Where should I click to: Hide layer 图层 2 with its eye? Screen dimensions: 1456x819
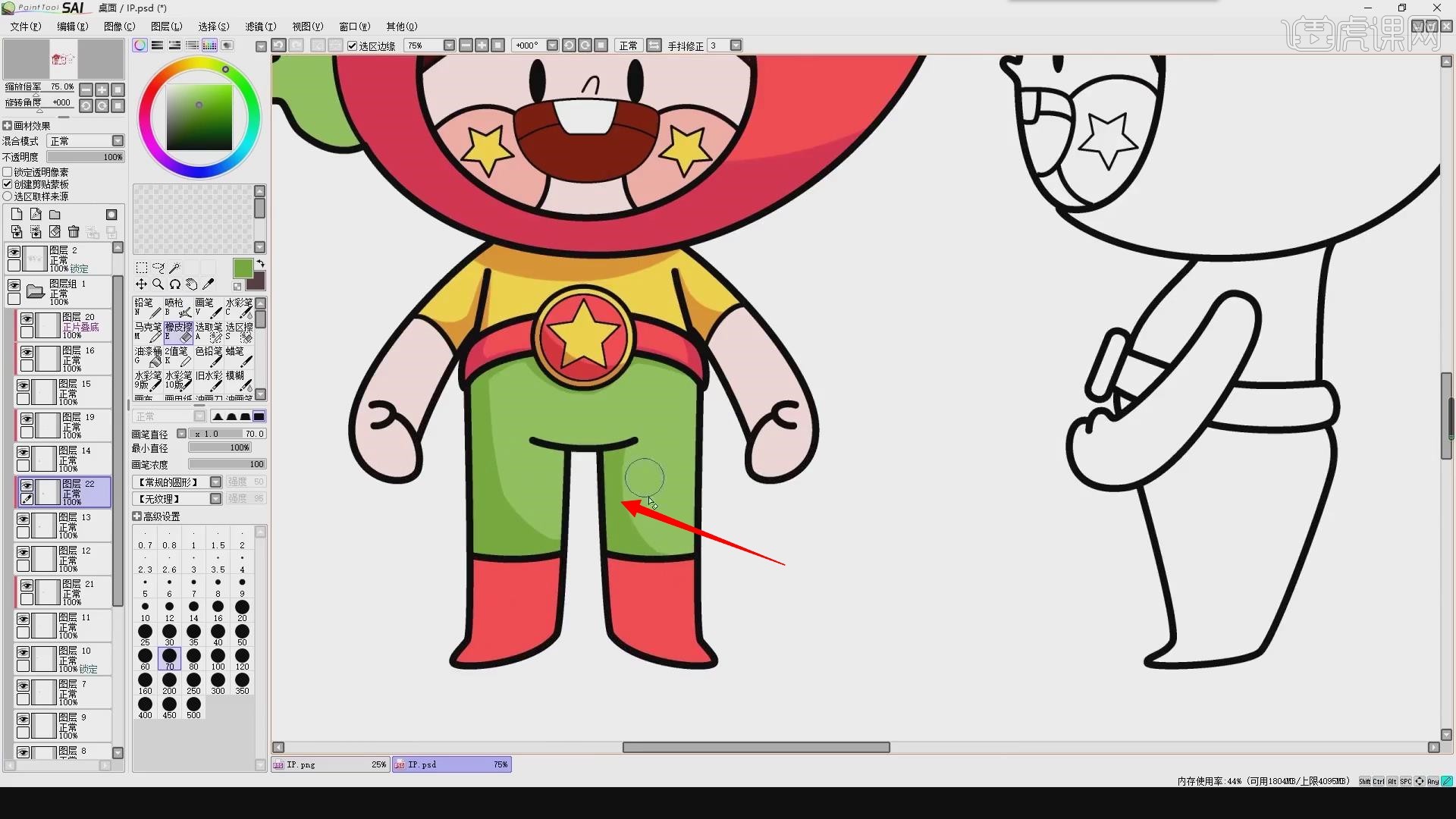[14, 253]
